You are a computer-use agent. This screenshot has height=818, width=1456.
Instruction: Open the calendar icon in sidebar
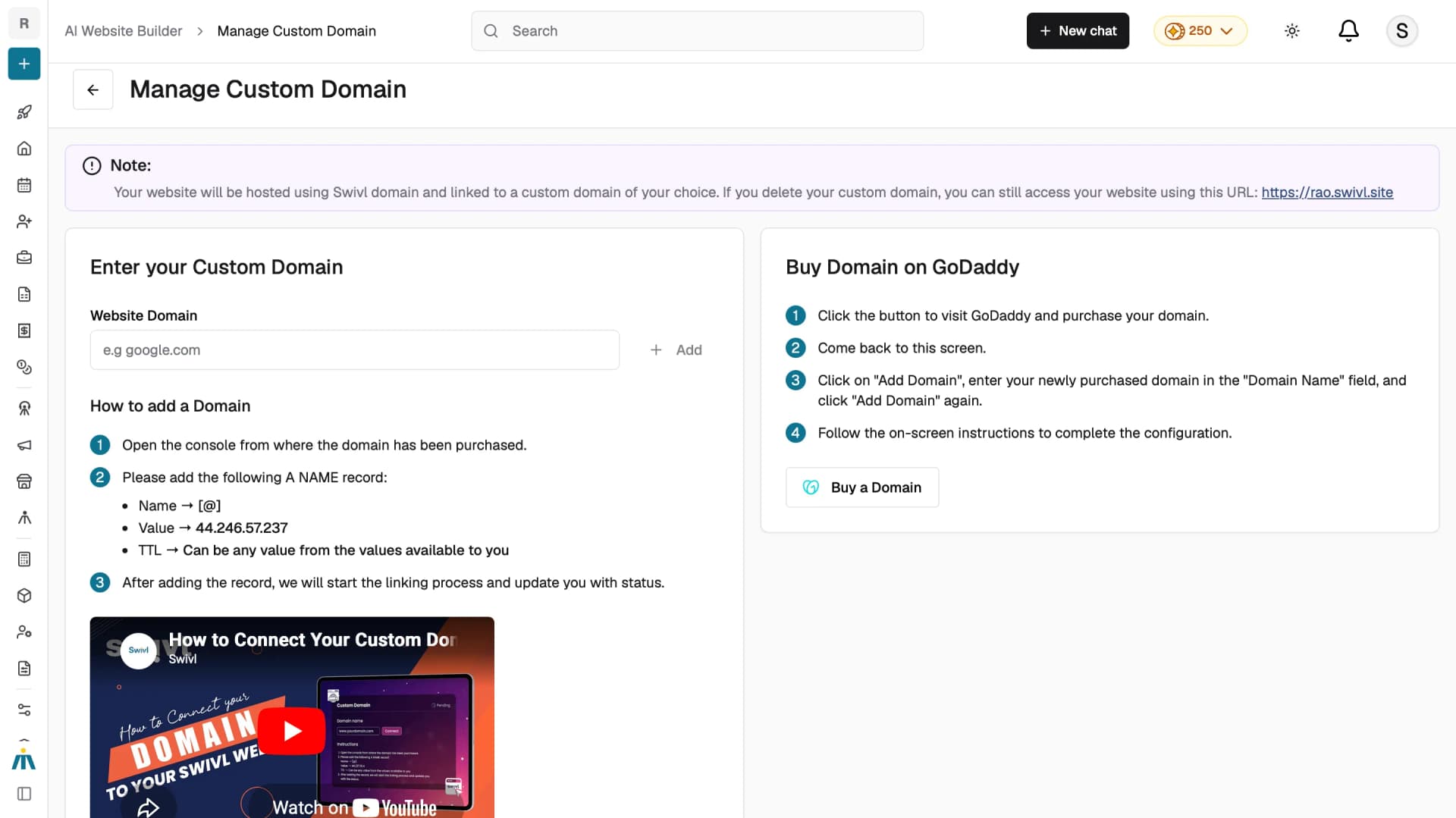click(x=24, y=185)
